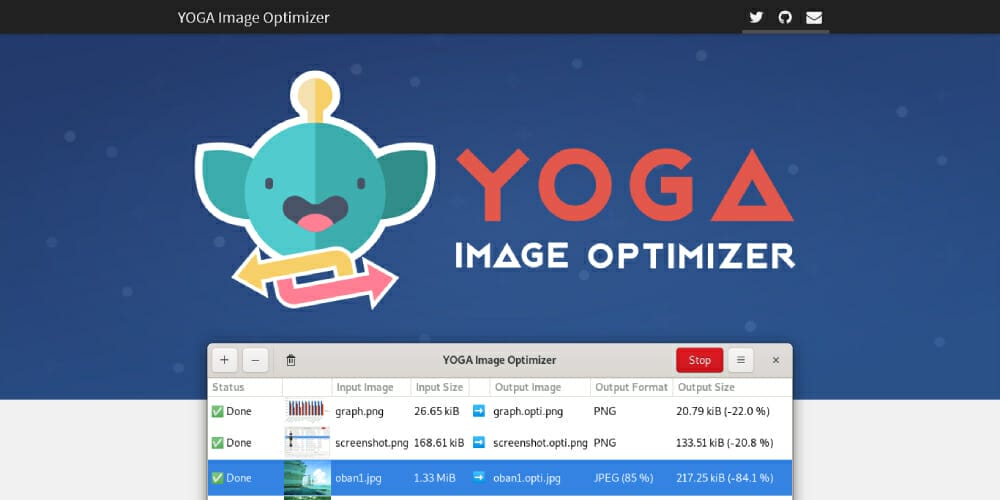This screenshot has height=500, width=1000.
Task: Close the YOGA Image Optimizer window
Action: (x=776, y=360)
